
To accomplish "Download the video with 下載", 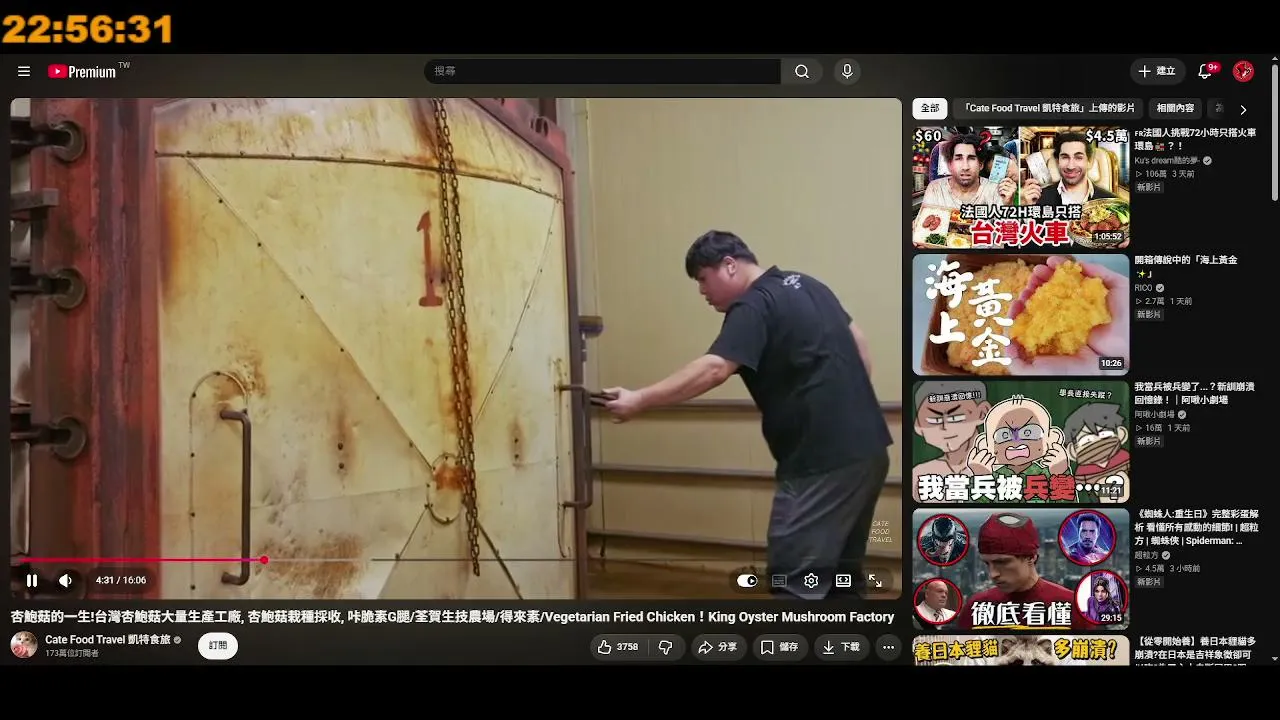I will point(841,647).
